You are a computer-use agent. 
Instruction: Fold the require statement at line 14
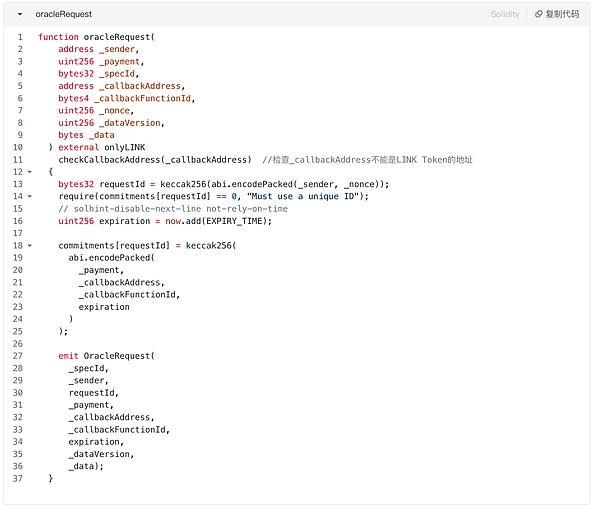(x=29, y=196)
